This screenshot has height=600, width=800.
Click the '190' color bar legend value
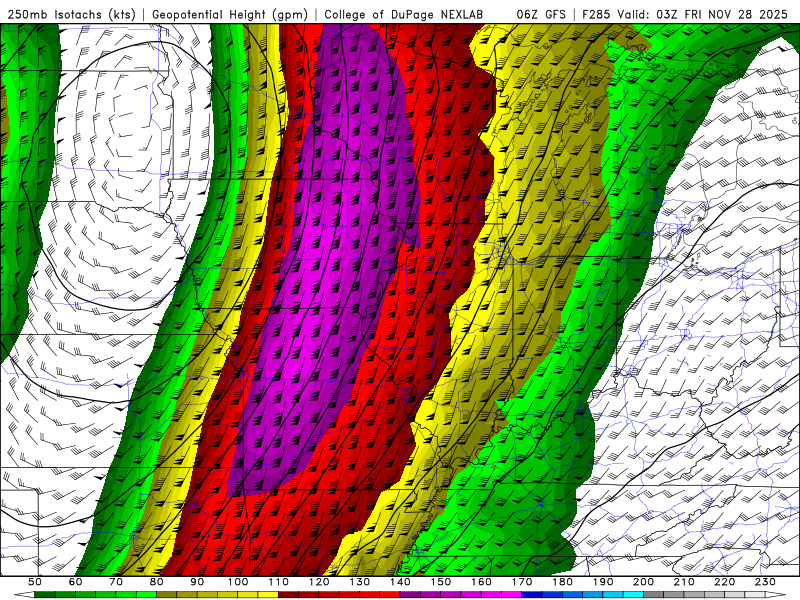[x=603, y=582]
